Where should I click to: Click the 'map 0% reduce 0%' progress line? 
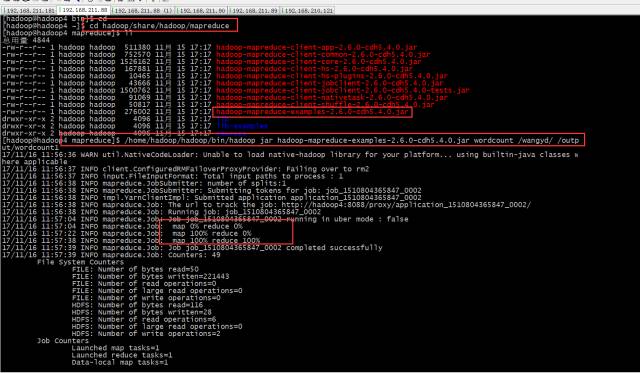[x=207, y=226]
